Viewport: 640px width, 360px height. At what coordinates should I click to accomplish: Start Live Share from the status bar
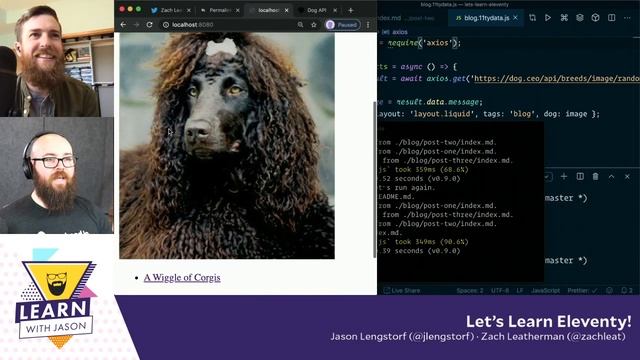click(402, 291)
